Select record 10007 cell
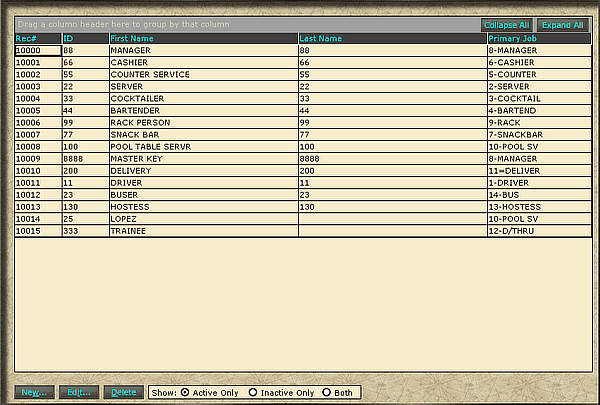This screenshot has height=405, width=600. 38,135
